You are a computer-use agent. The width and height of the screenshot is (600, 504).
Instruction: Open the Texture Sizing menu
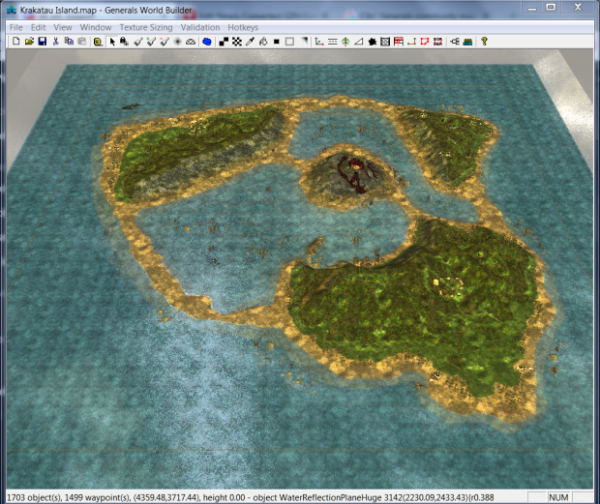pyautogui.click(x=146, y=28)
